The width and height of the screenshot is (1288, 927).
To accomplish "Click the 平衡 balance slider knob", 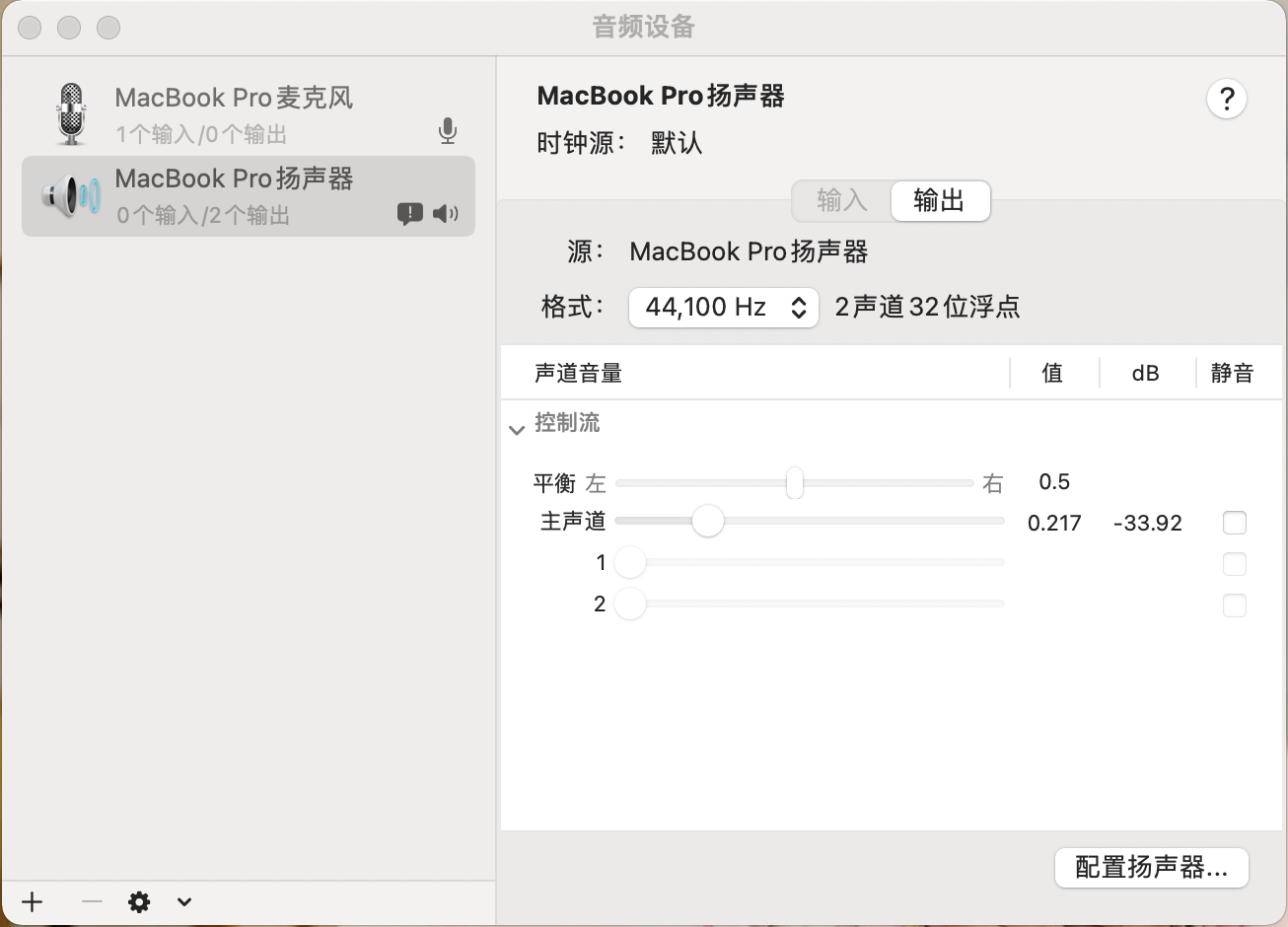I will point(795,483).
